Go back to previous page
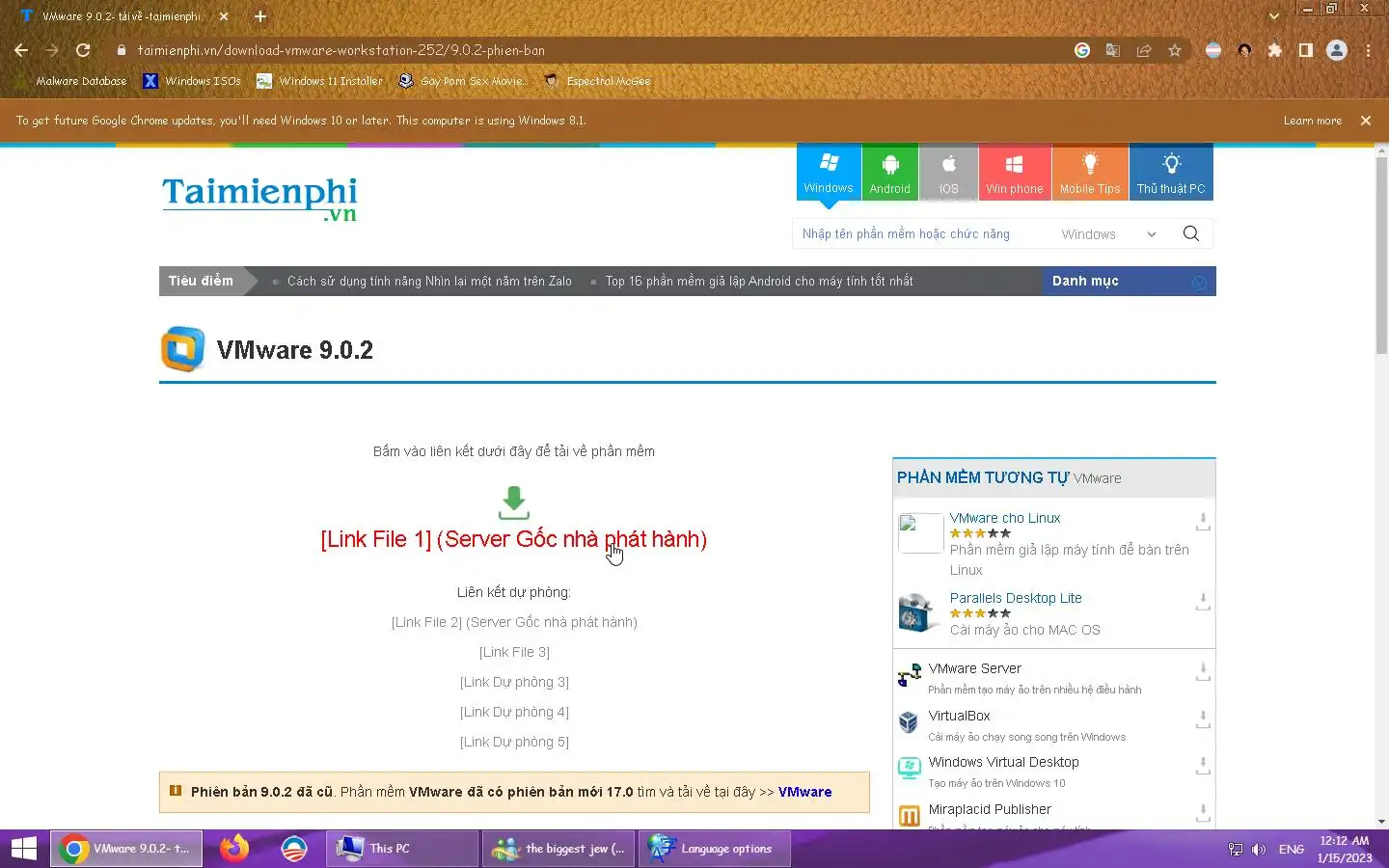Viewport: 1389px width, 868px height. point(21,50)
